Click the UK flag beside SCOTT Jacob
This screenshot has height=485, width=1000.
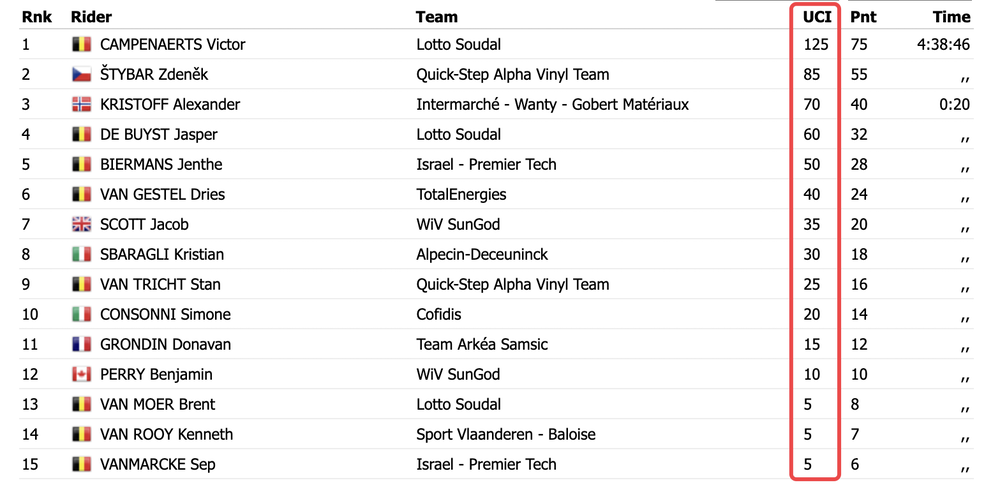(82, 225)
